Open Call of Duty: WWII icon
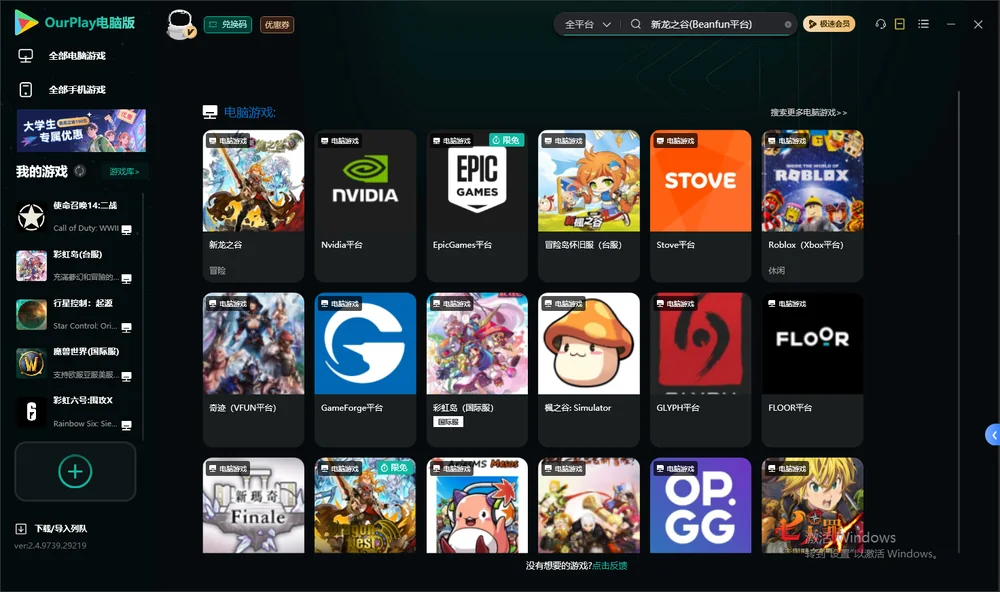The height and width of the screenshot is (592, 1000). [x=31, y=217]
